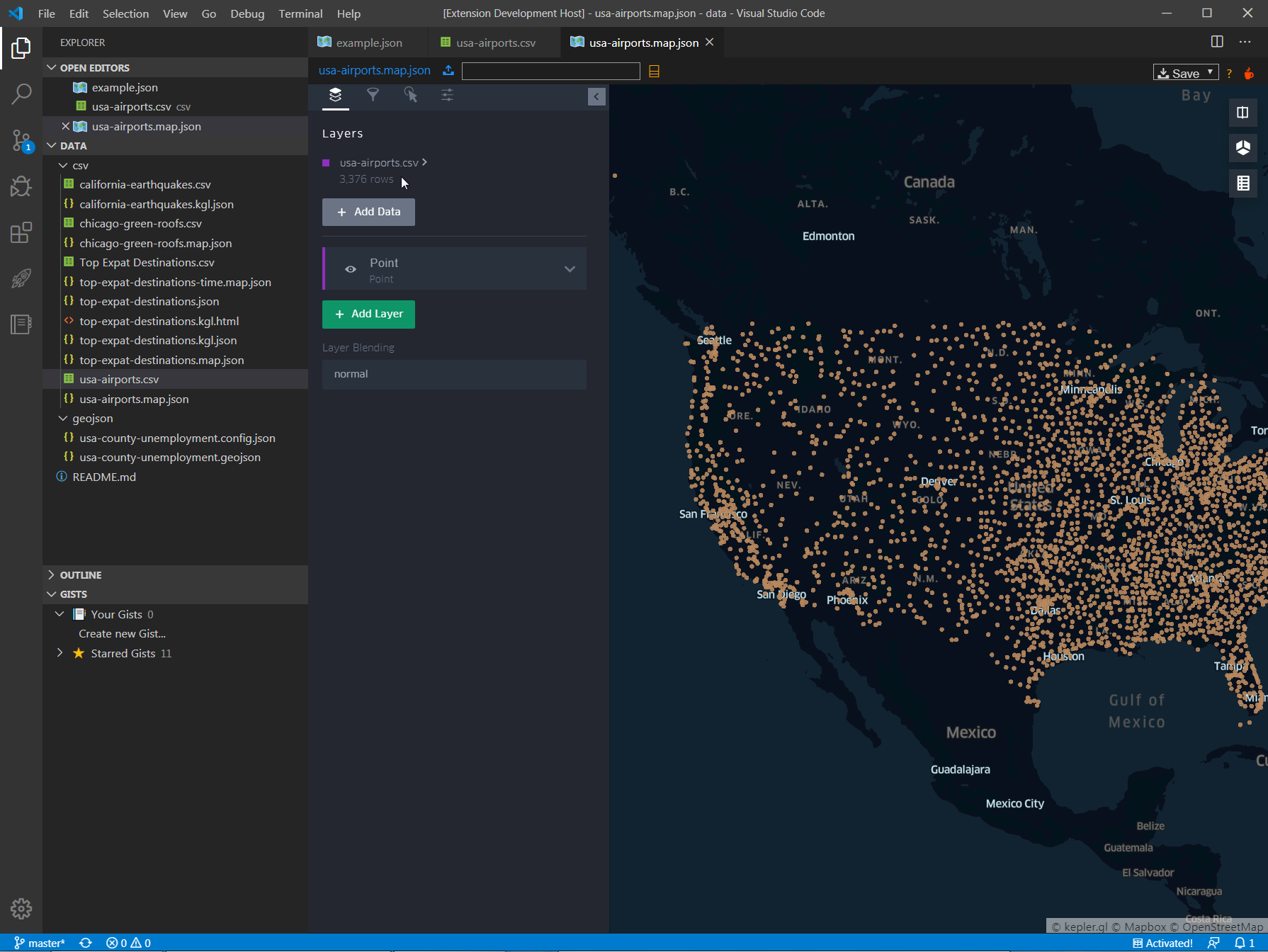The image size is (1268, 952).
Task: Open the Base map settings icon
Action: pyautogui.click(x=447, y=95)
